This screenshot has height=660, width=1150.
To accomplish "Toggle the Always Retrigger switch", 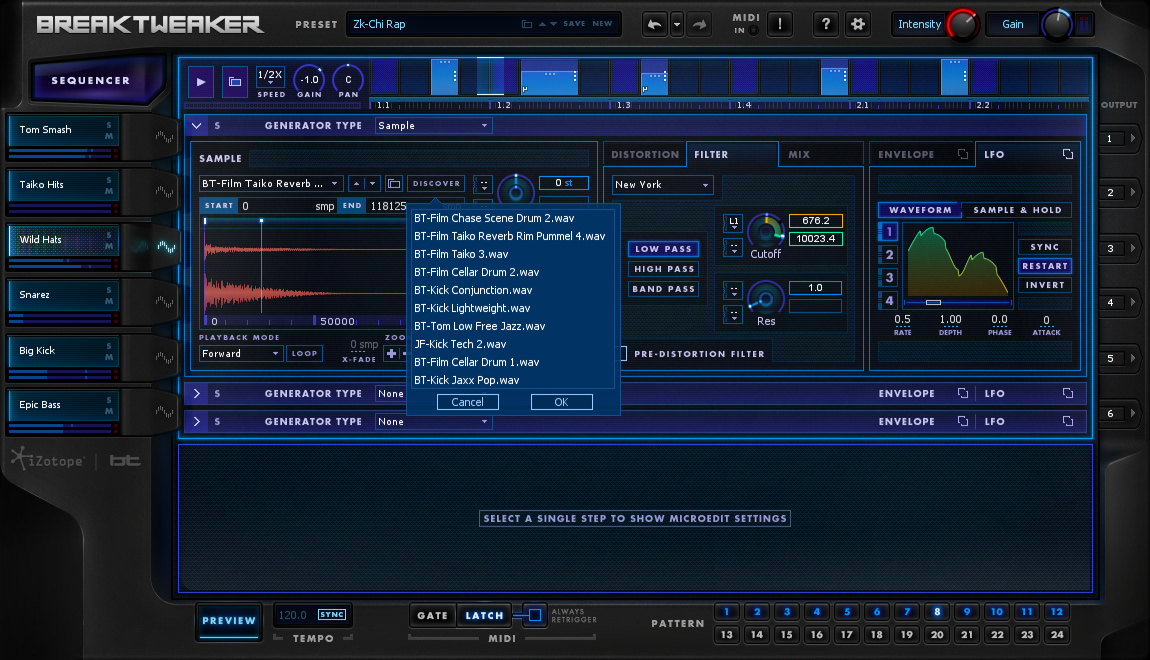I will tap(535, 615).
